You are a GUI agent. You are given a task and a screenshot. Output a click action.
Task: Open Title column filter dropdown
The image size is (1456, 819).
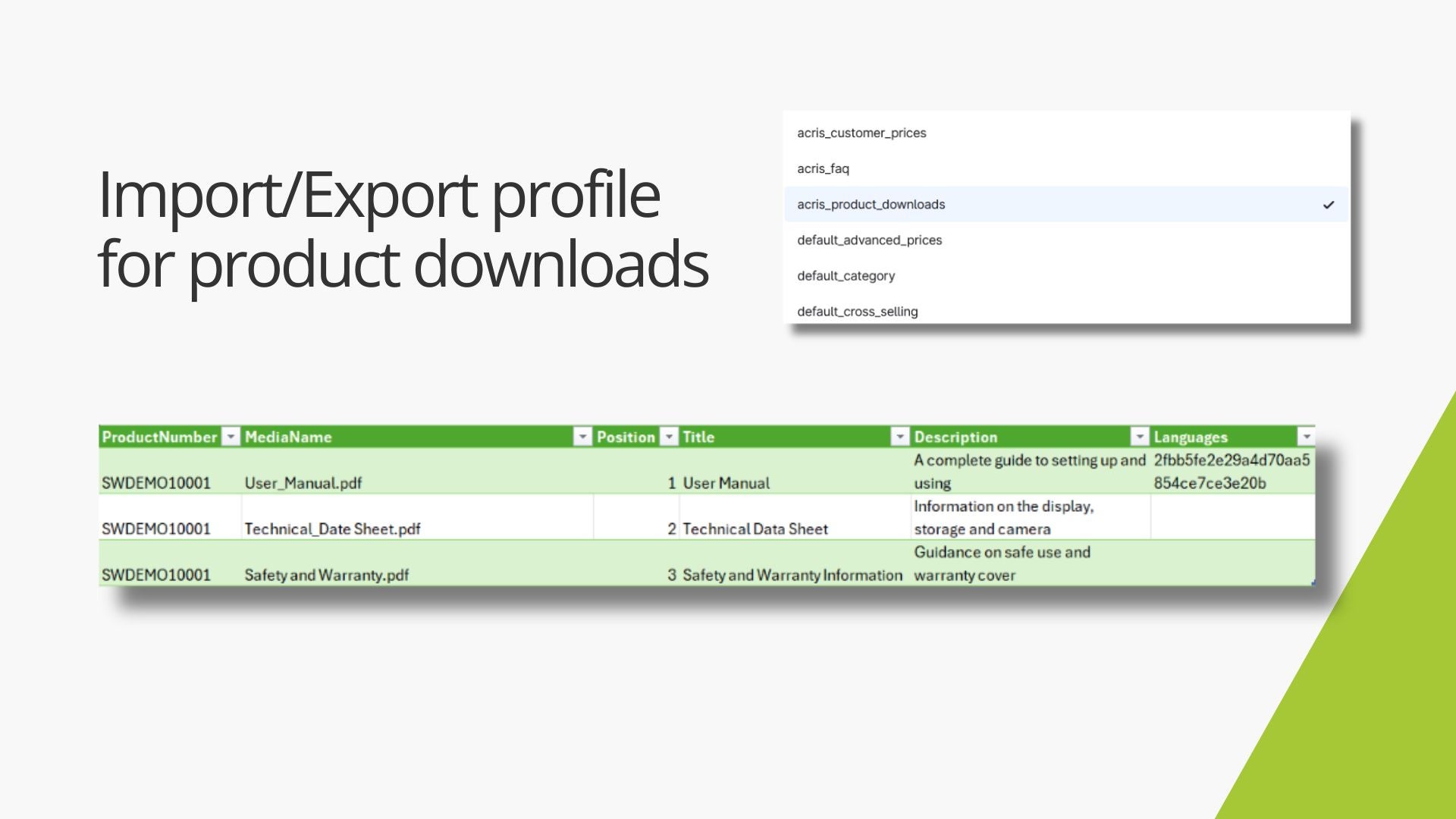tap(899, 437)
